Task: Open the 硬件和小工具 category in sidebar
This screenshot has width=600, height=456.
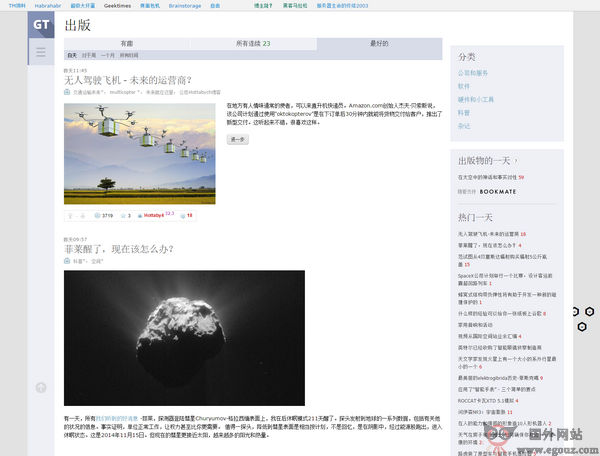Action: tap(476, 99)
